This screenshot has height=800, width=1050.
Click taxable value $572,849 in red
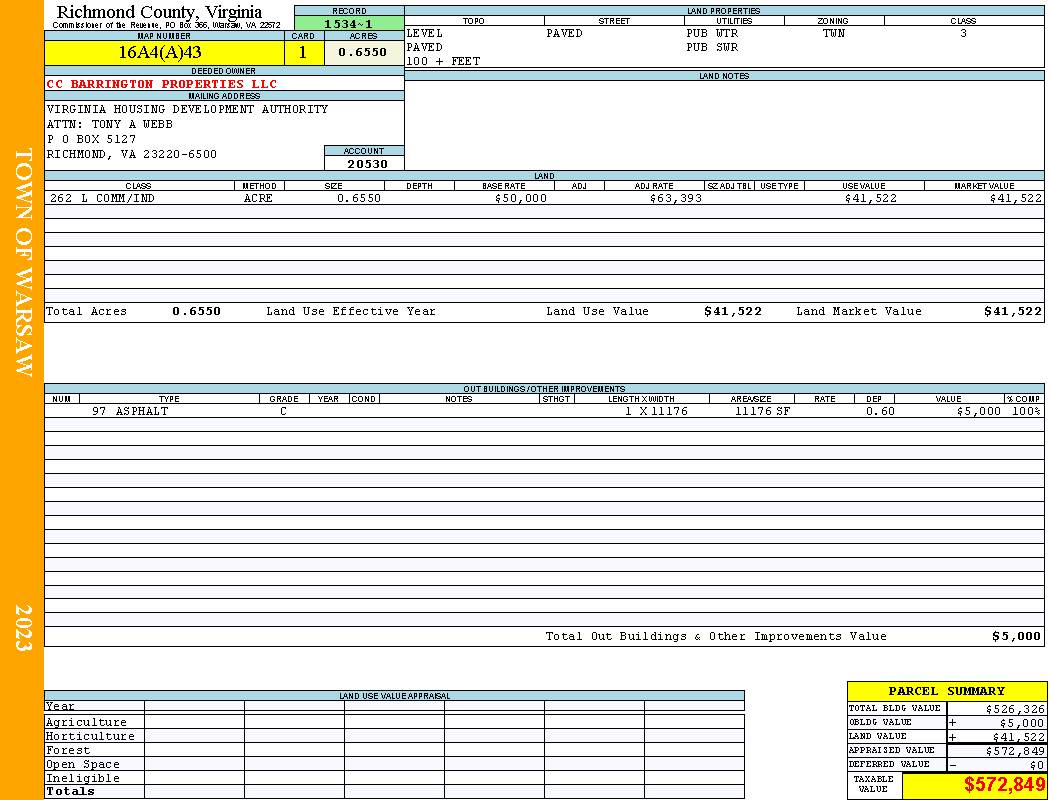[x=1005, y=785]
